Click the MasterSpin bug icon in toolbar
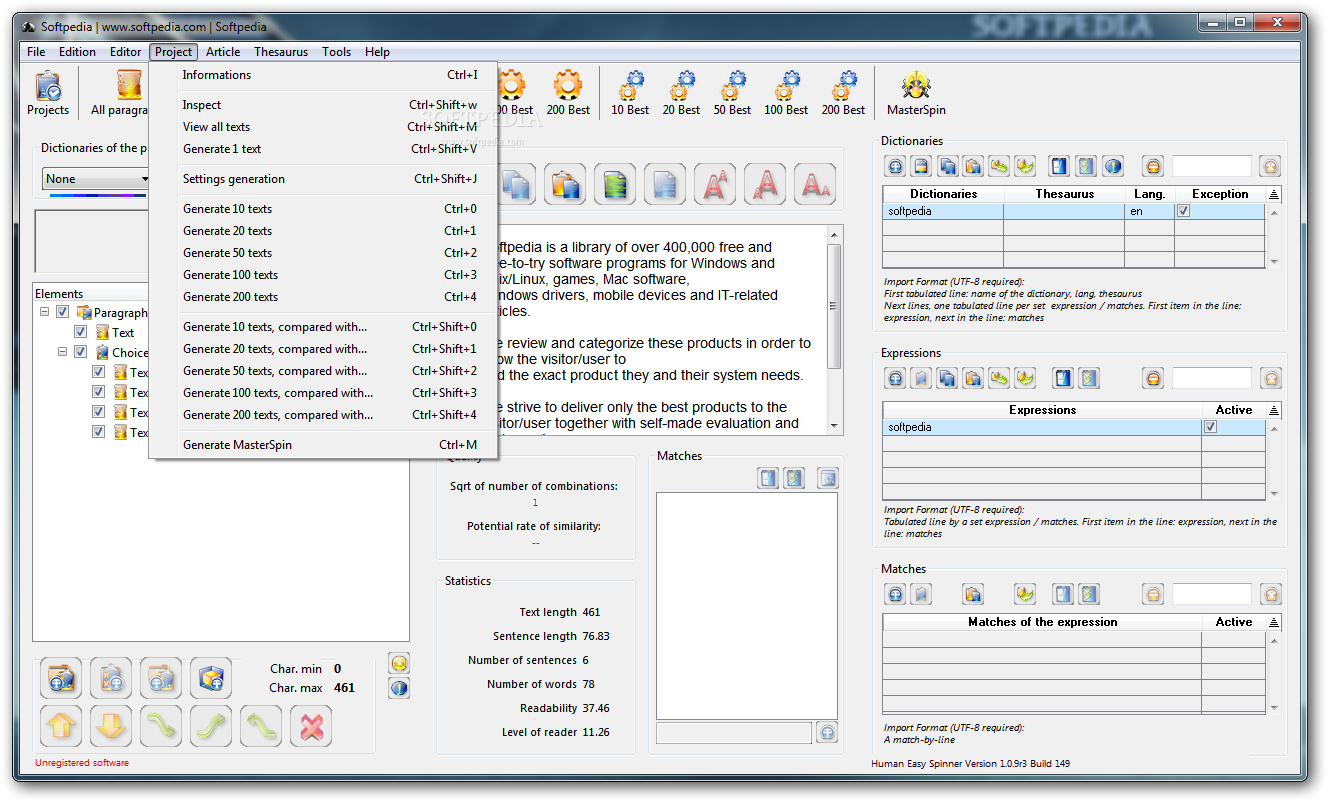Screen dimensions: 1328x802 pos(916,93)
